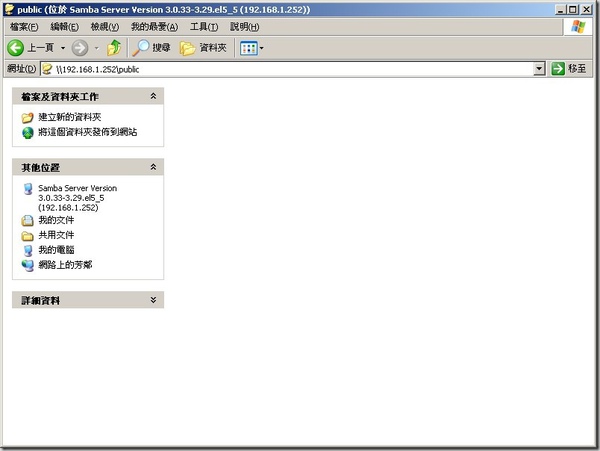This screenshot has height=451, width=600.
Task: Click the grey forward arrow button
Action: [x=80, y=48]
